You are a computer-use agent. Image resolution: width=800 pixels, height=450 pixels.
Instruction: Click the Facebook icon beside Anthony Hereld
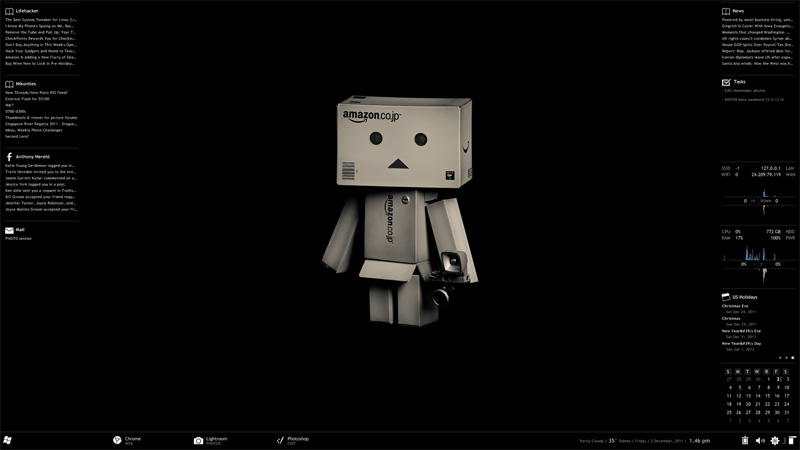[9, 157]
